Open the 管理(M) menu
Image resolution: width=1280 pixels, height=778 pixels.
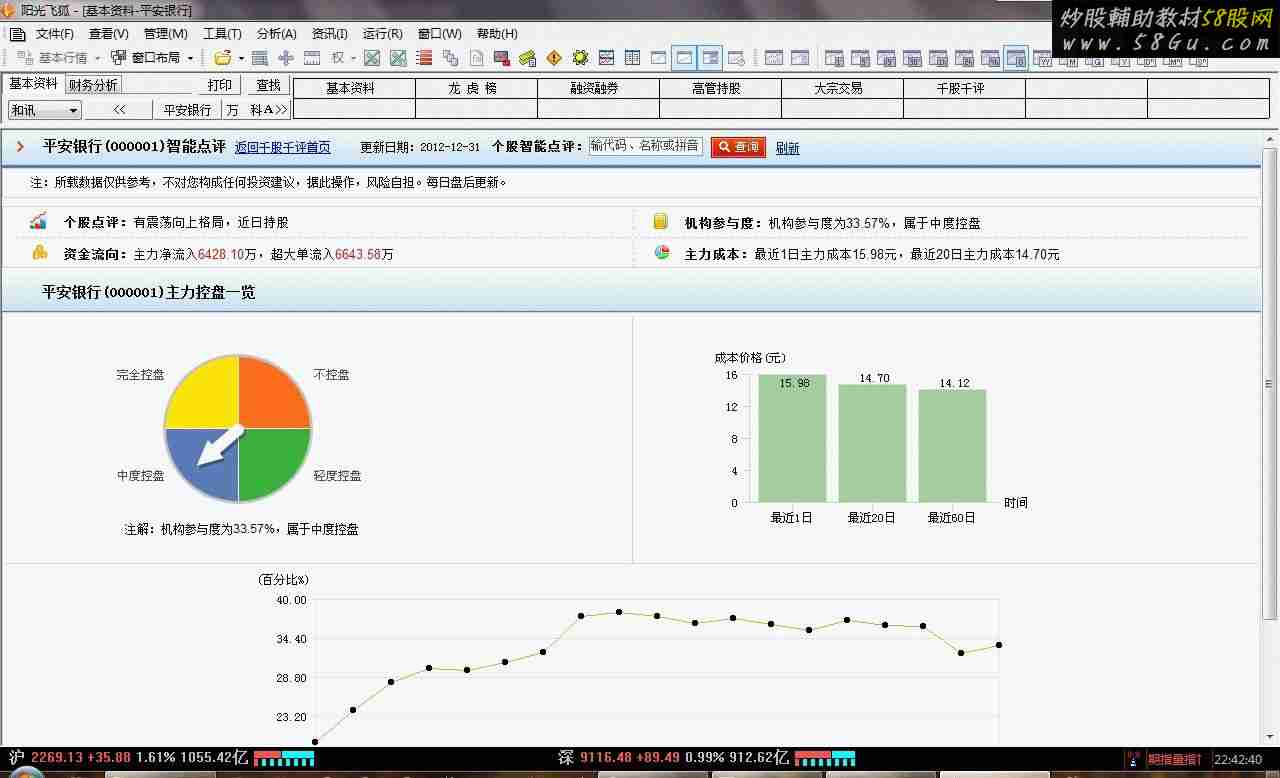165,34
